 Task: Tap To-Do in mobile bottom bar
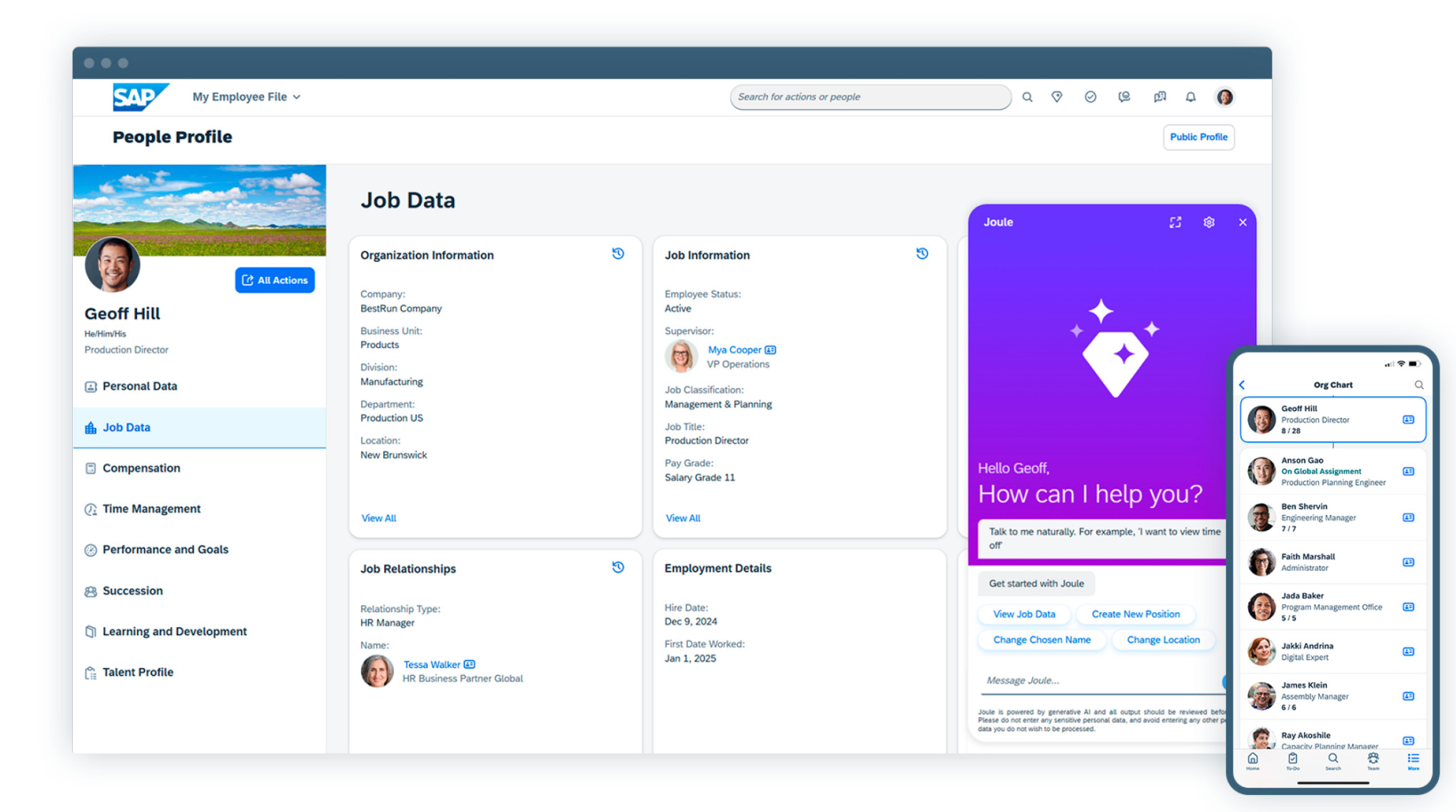pyautogui.click(x=1293, y=761)
